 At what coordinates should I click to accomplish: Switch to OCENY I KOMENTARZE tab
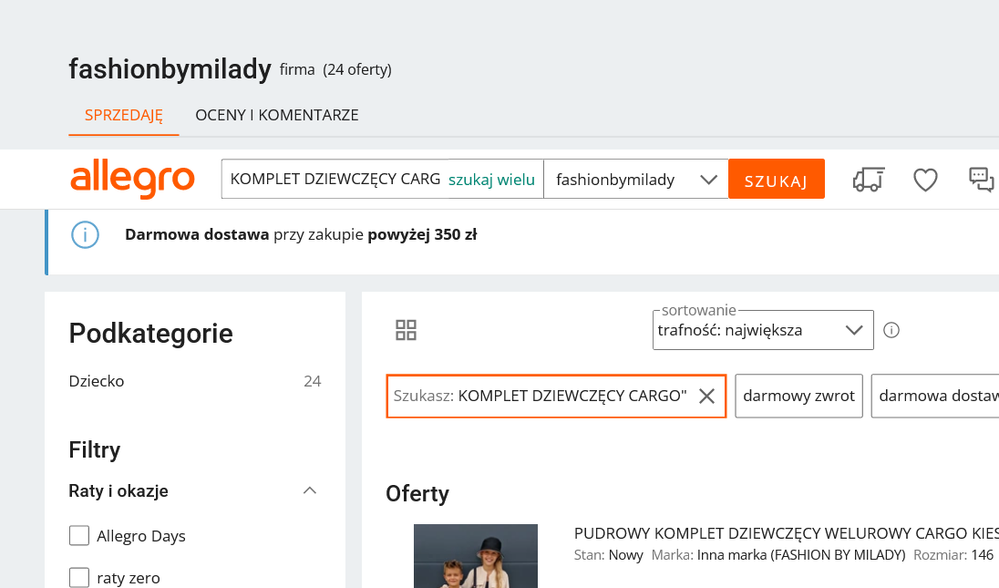[277, 115]
